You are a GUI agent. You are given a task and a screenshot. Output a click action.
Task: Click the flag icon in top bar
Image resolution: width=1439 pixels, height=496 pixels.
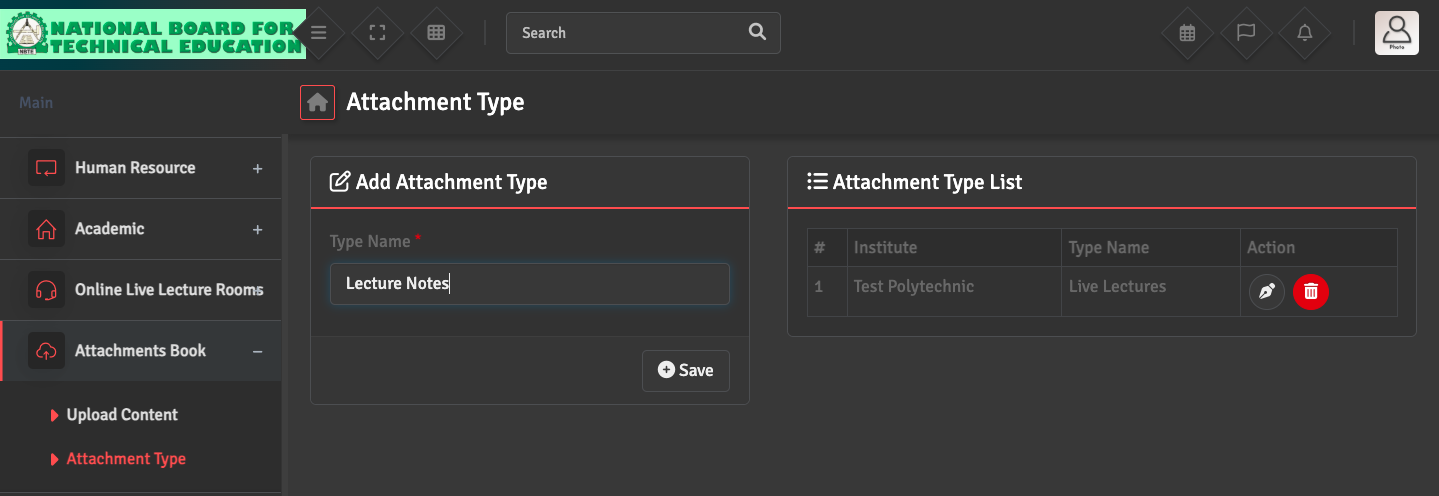point(1246,33)
